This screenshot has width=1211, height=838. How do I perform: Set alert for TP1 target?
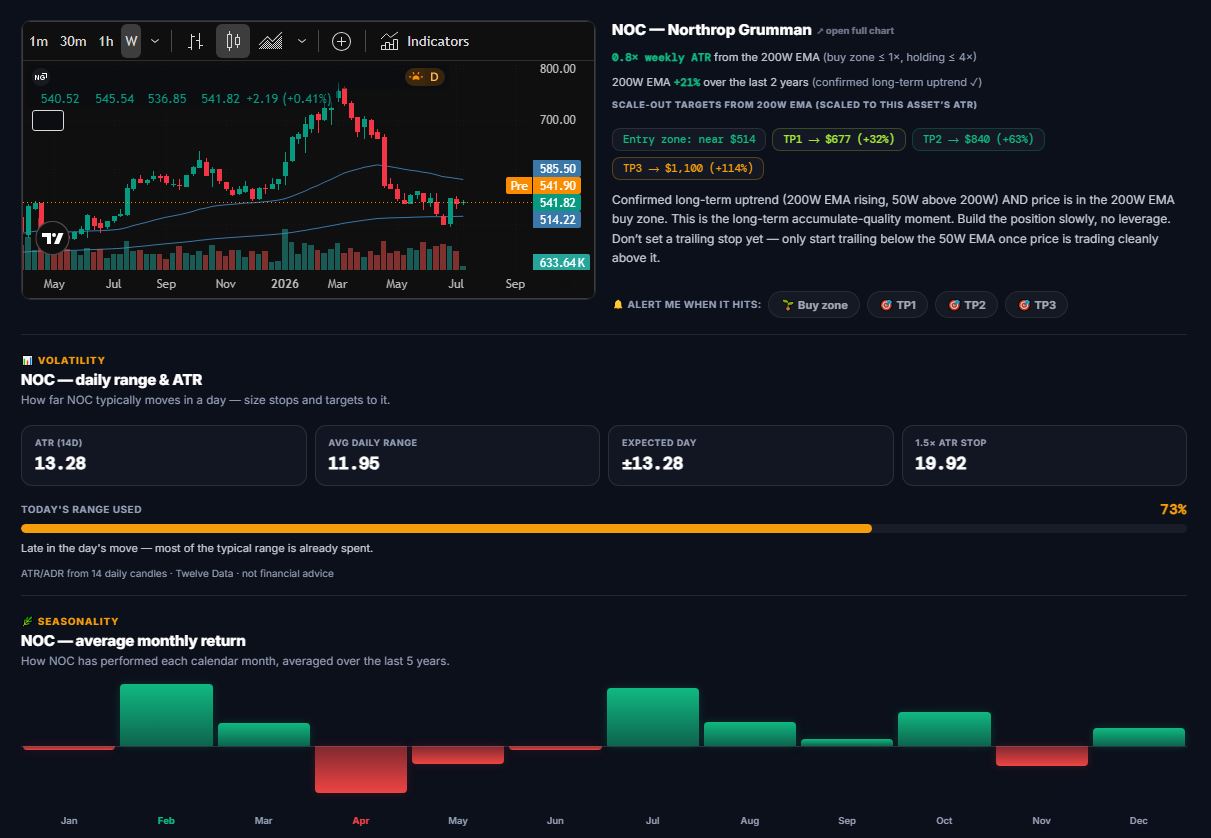898,305
